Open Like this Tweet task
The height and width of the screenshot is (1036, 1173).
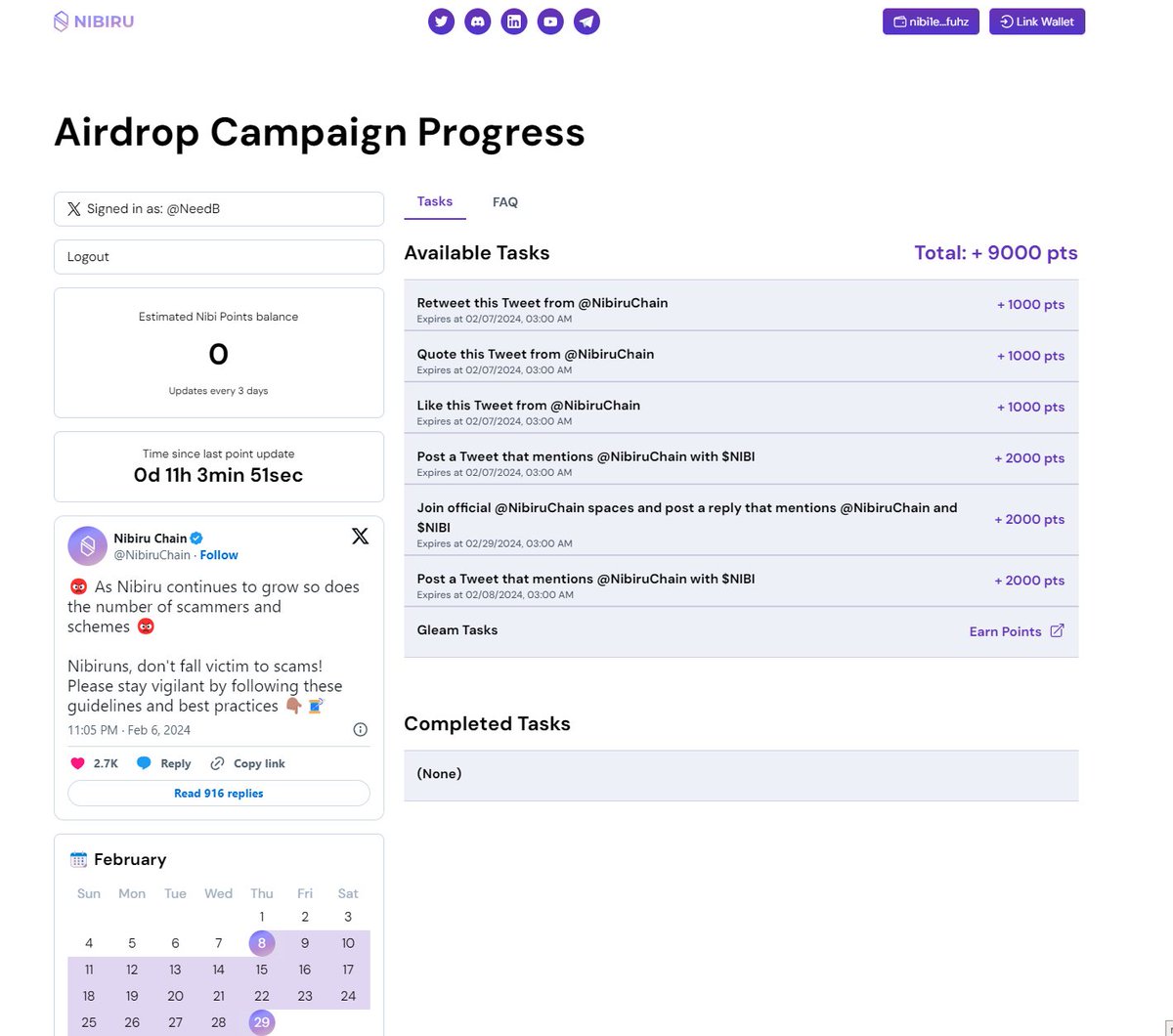pos(741,408)
